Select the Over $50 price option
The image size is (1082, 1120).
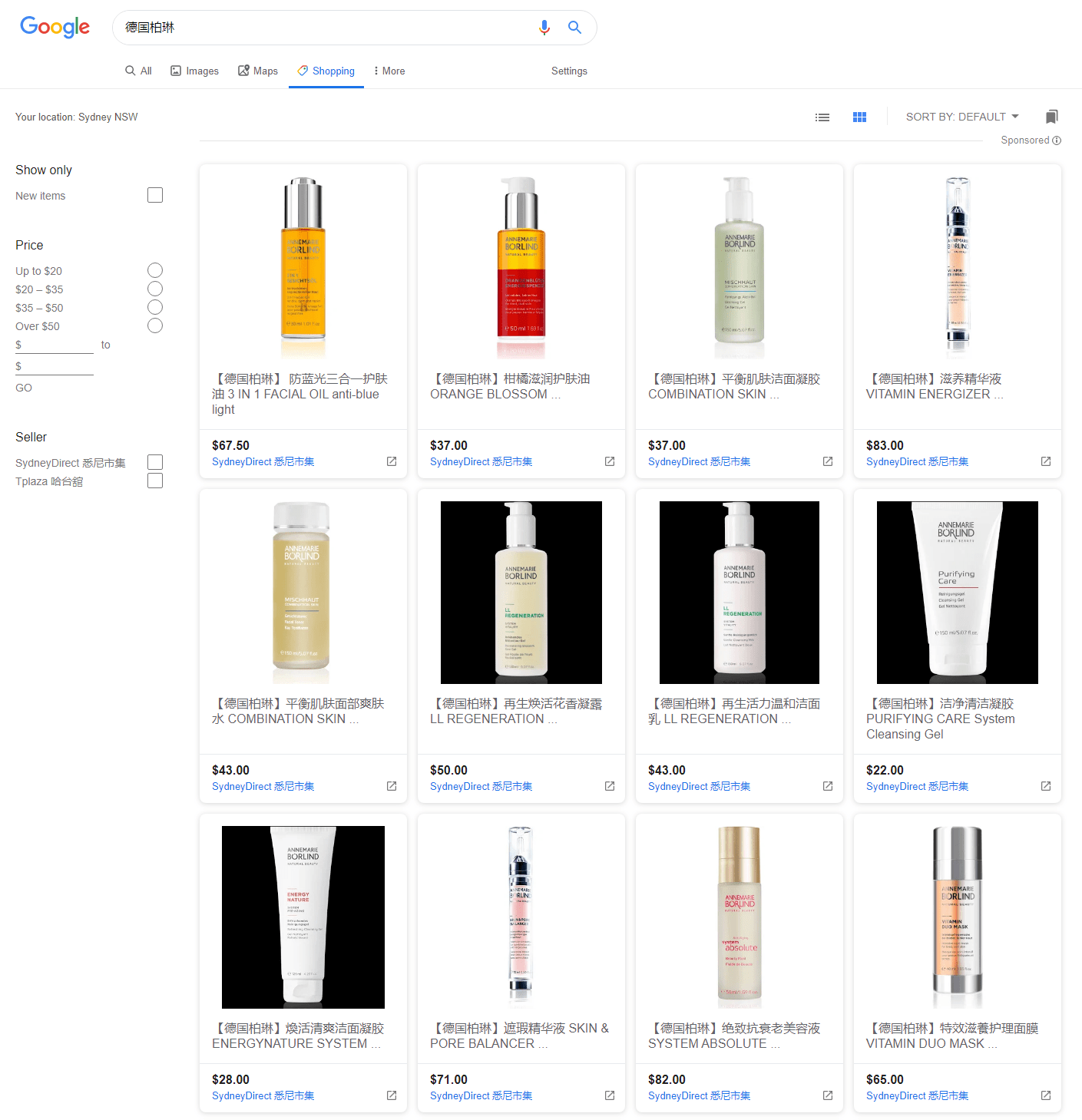point(154,325)
